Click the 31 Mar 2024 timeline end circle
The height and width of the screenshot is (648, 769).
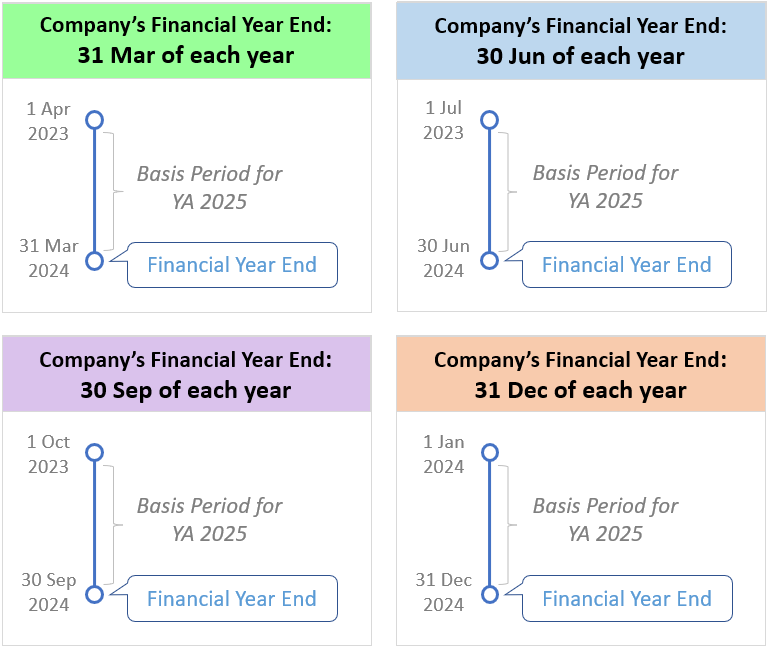[94, 261]
